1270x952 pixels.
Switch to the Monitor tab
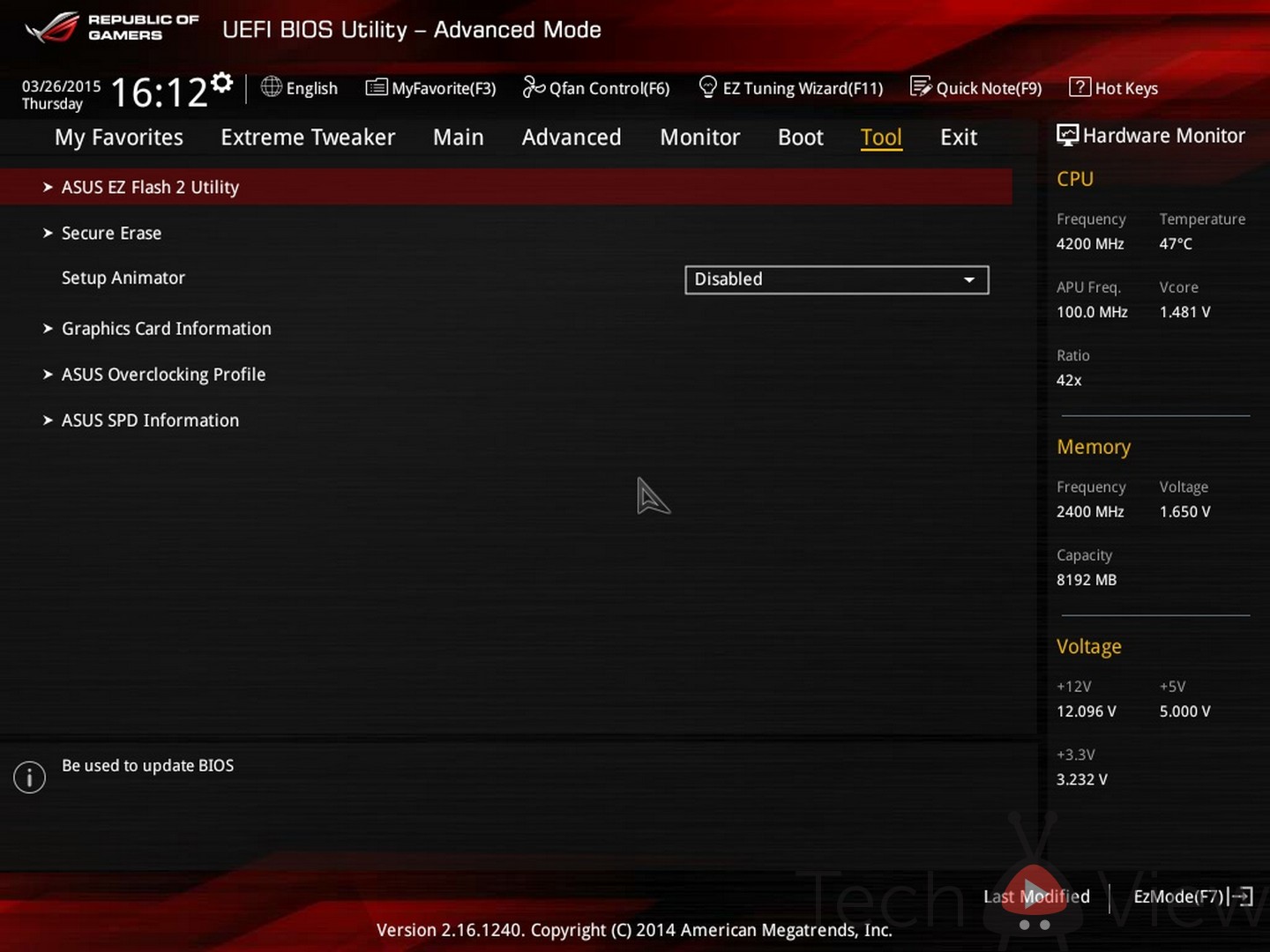700,138
